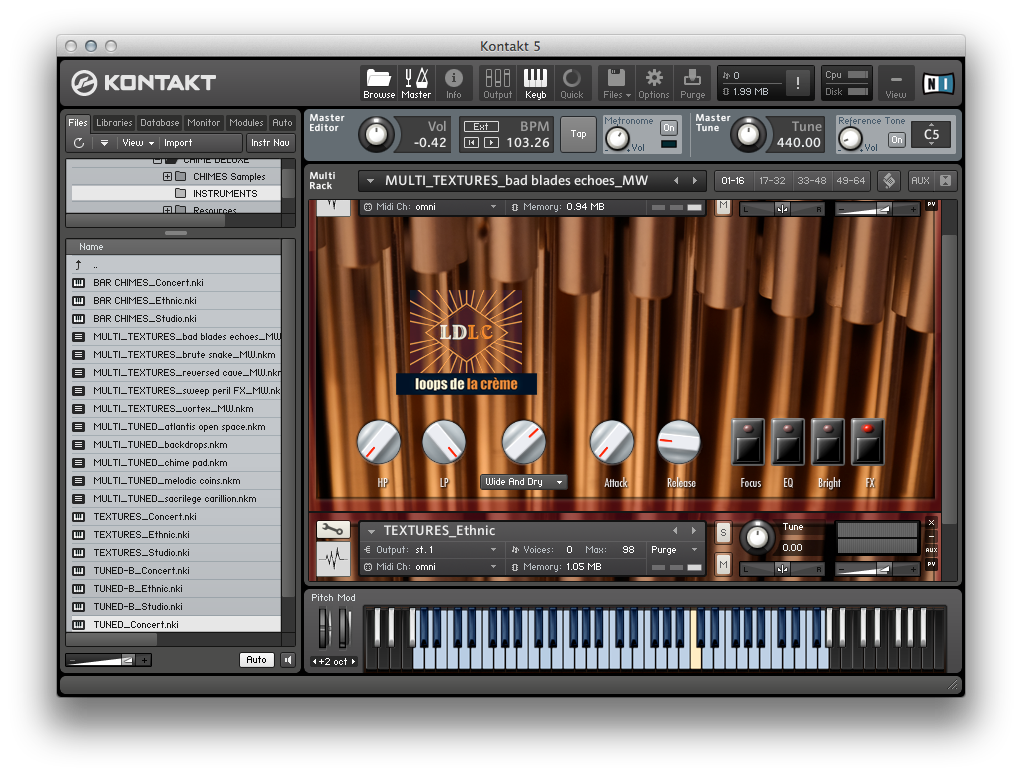Switch to the Database tab
The width and height of the screenshot is (1022, 776).
coord(160,122)
